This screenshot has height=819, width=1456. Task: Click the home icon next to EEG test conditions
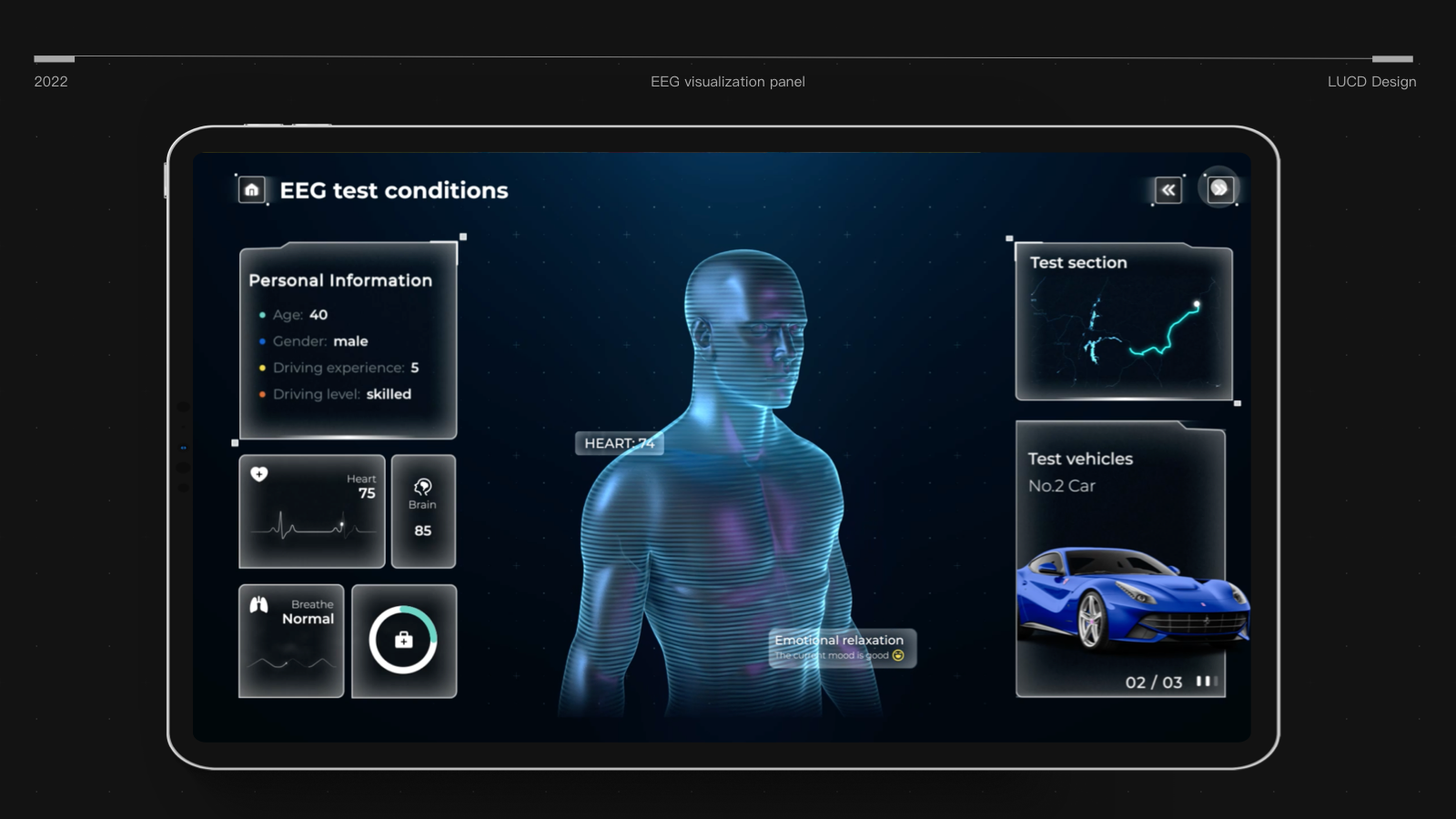tap(252, 191)
